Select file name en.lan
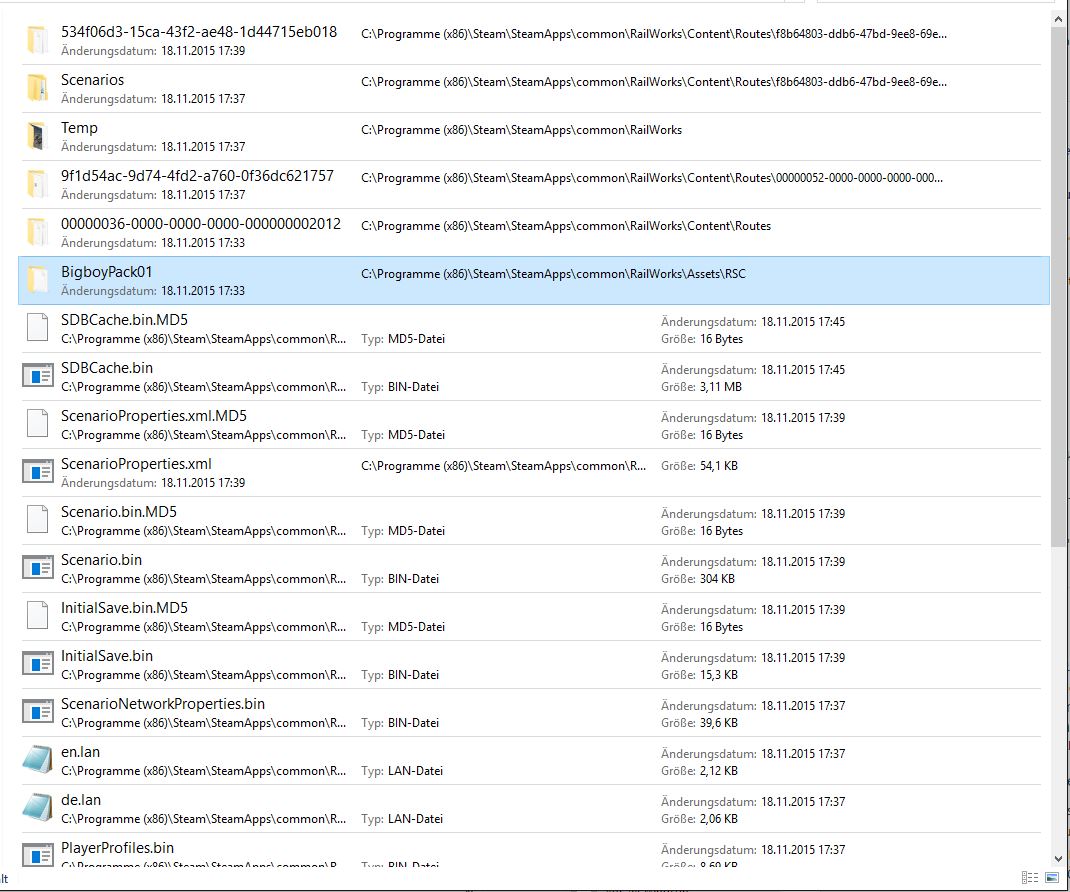The height and width of the screenshot is (892, 1070). coord(81,751)
